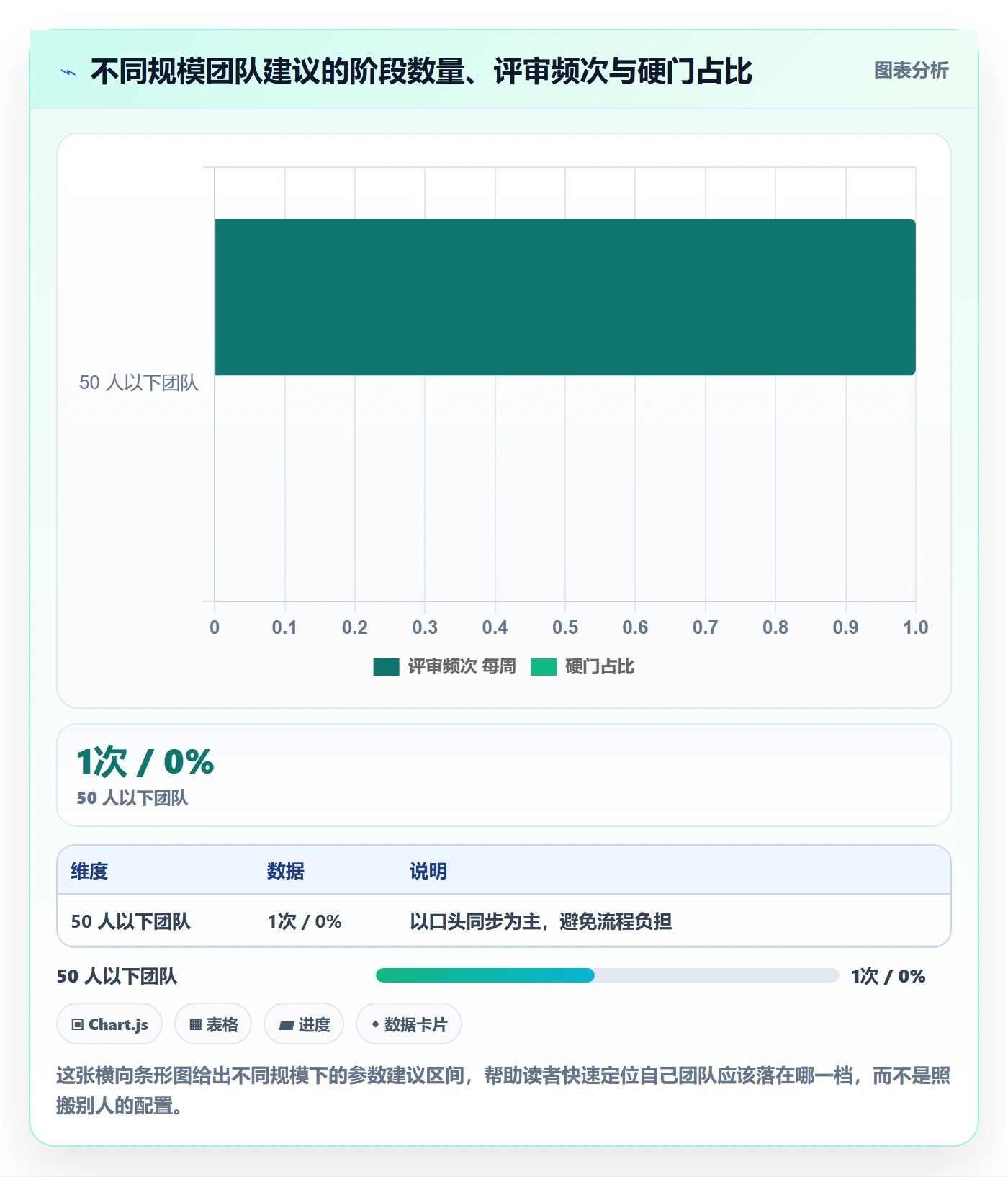Screen dimensions: 1008x1177
Task: Click the 50 人以下团队 label beside progress bar
Action: [117, 976]
